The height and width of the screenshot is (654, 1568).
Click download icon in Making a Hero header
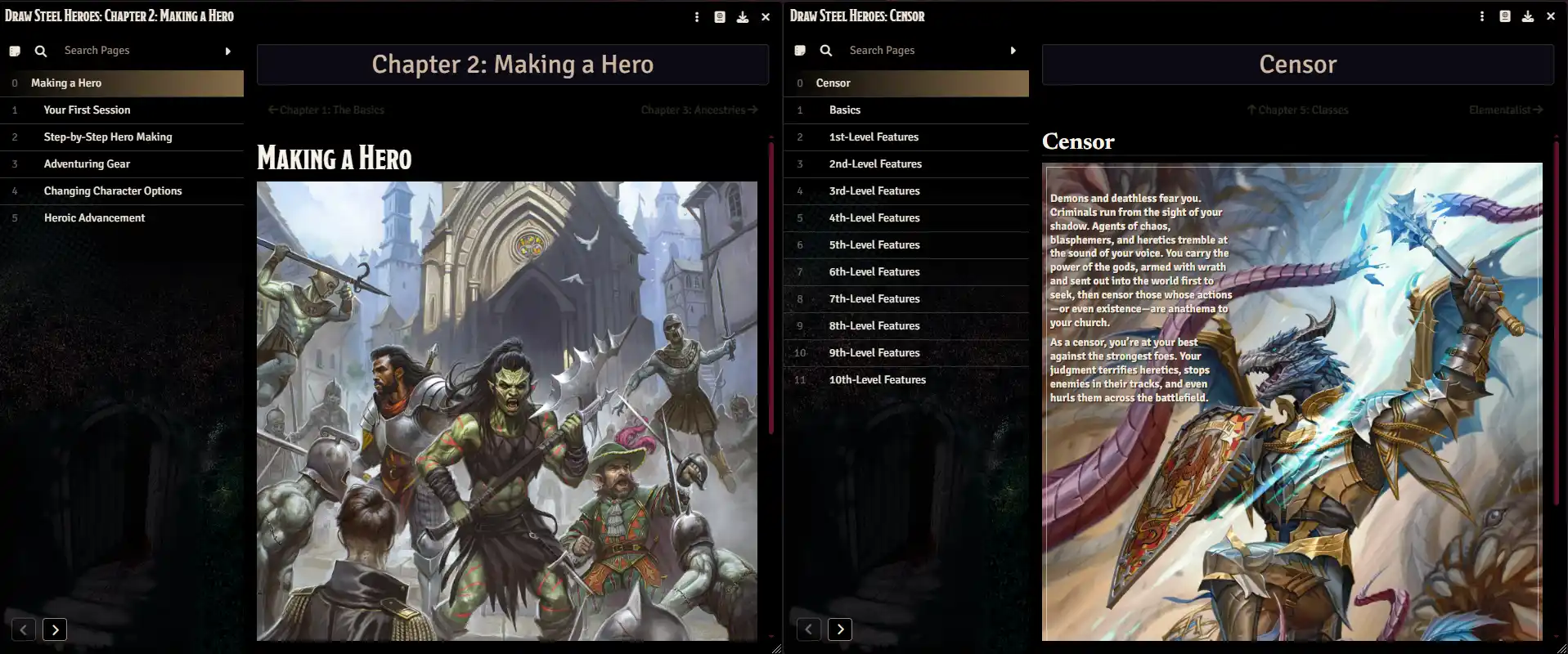[x=743, y=16]
